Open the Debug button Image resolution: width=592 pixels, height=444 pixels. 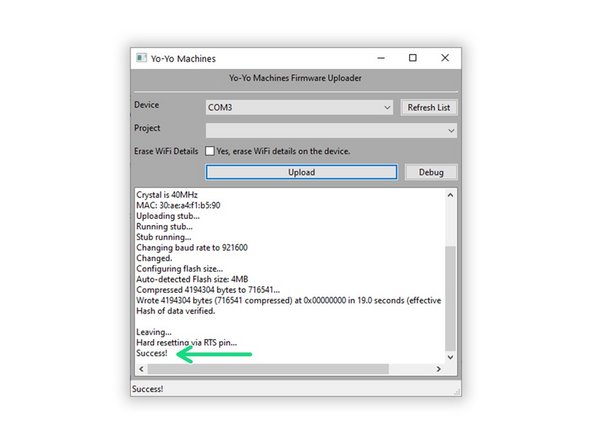pos(431,172)
